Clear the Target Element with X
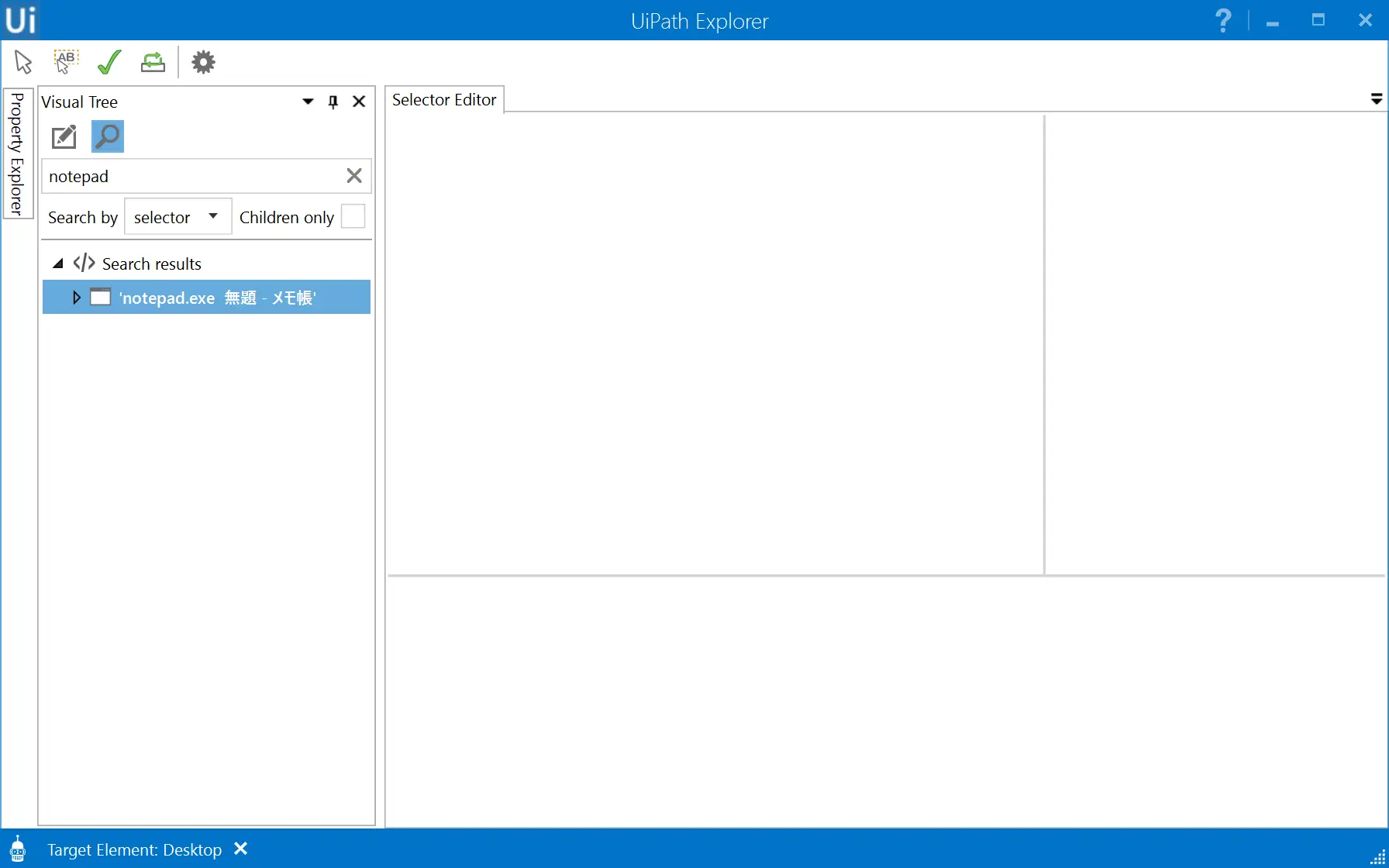This screenshot has width=1389, height=868. tap(241, 849)
